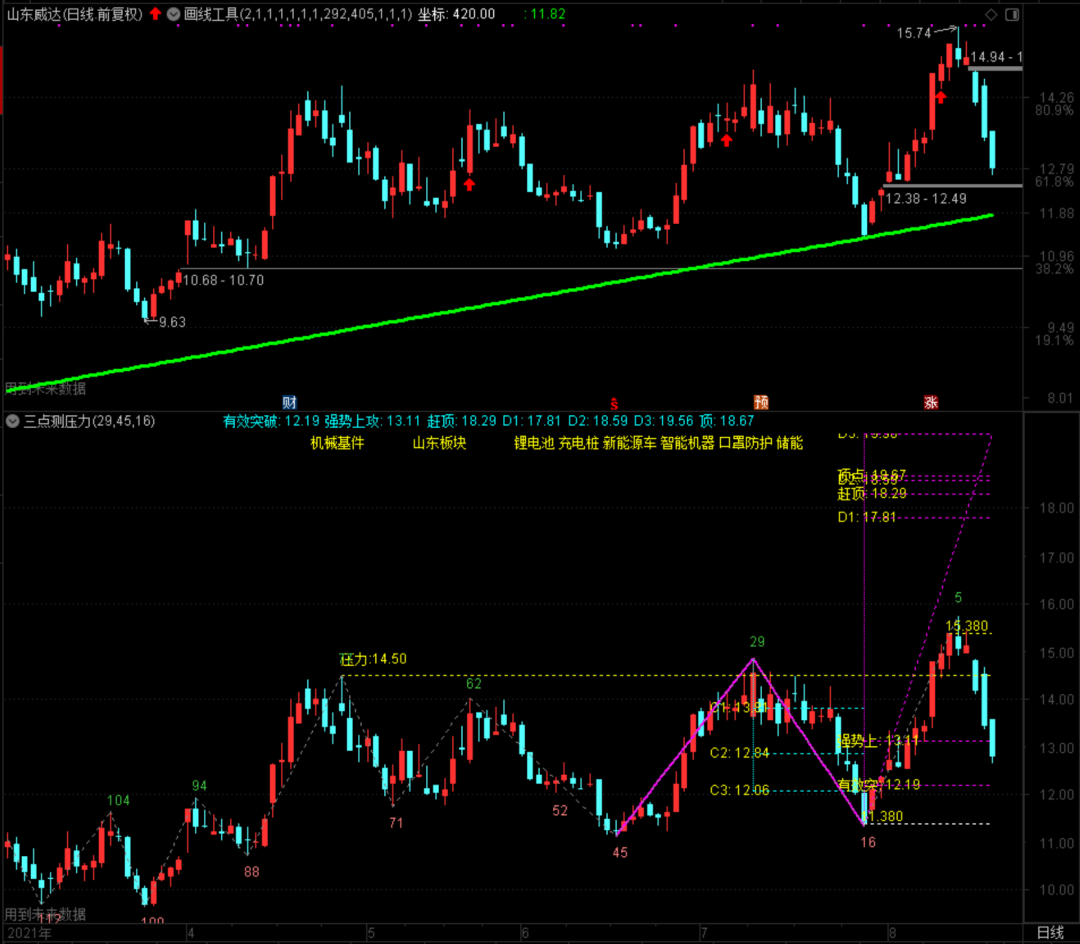Viewport: 1080px width, 944px height.
Task: Click the 预 forecast marker icon
Action: [760, 402]
